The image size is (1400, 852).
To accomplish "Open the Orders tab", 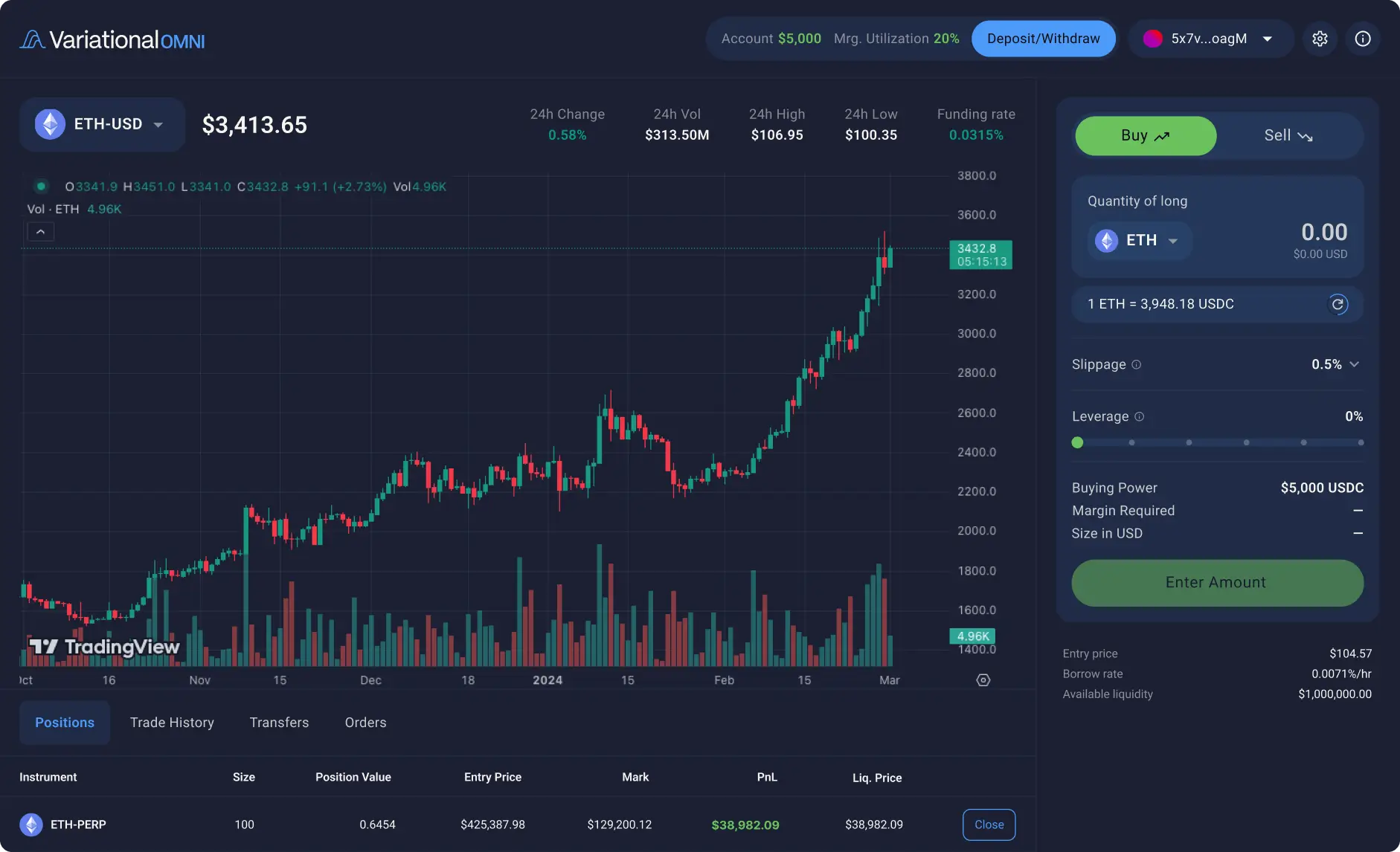I will (x=365, y=723).
